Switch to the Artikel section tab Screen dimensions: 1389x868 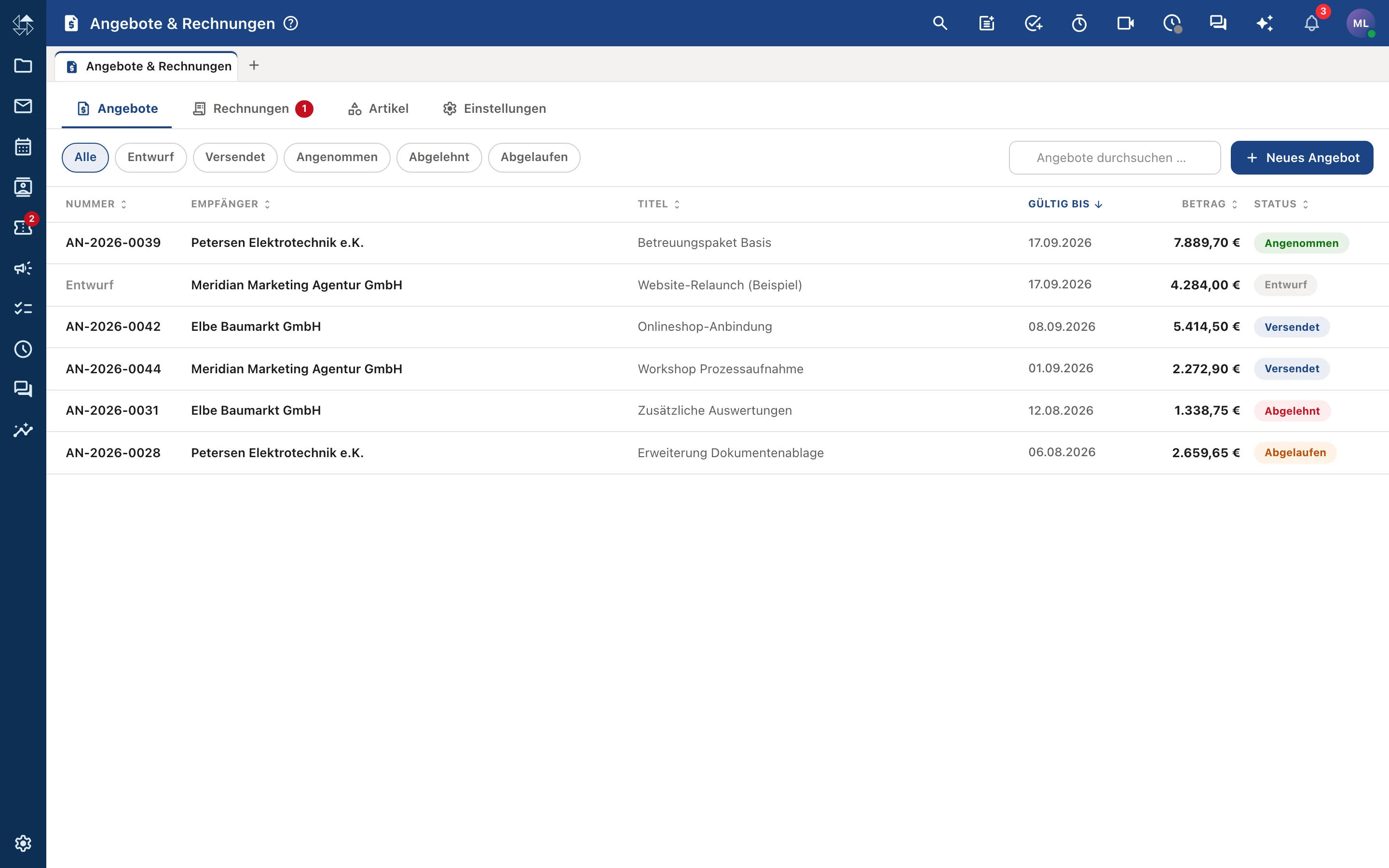[x=378, y=108]
